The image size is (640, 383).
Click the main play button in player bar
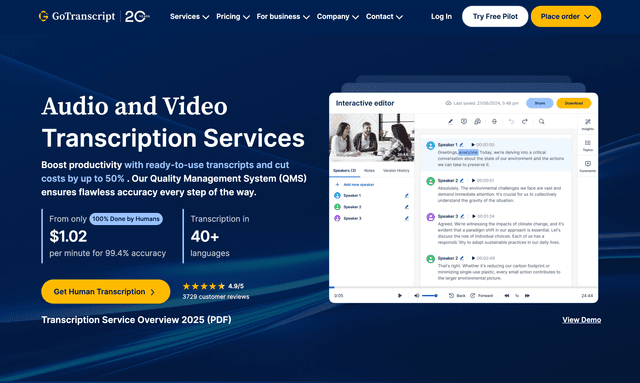[400, 296]
